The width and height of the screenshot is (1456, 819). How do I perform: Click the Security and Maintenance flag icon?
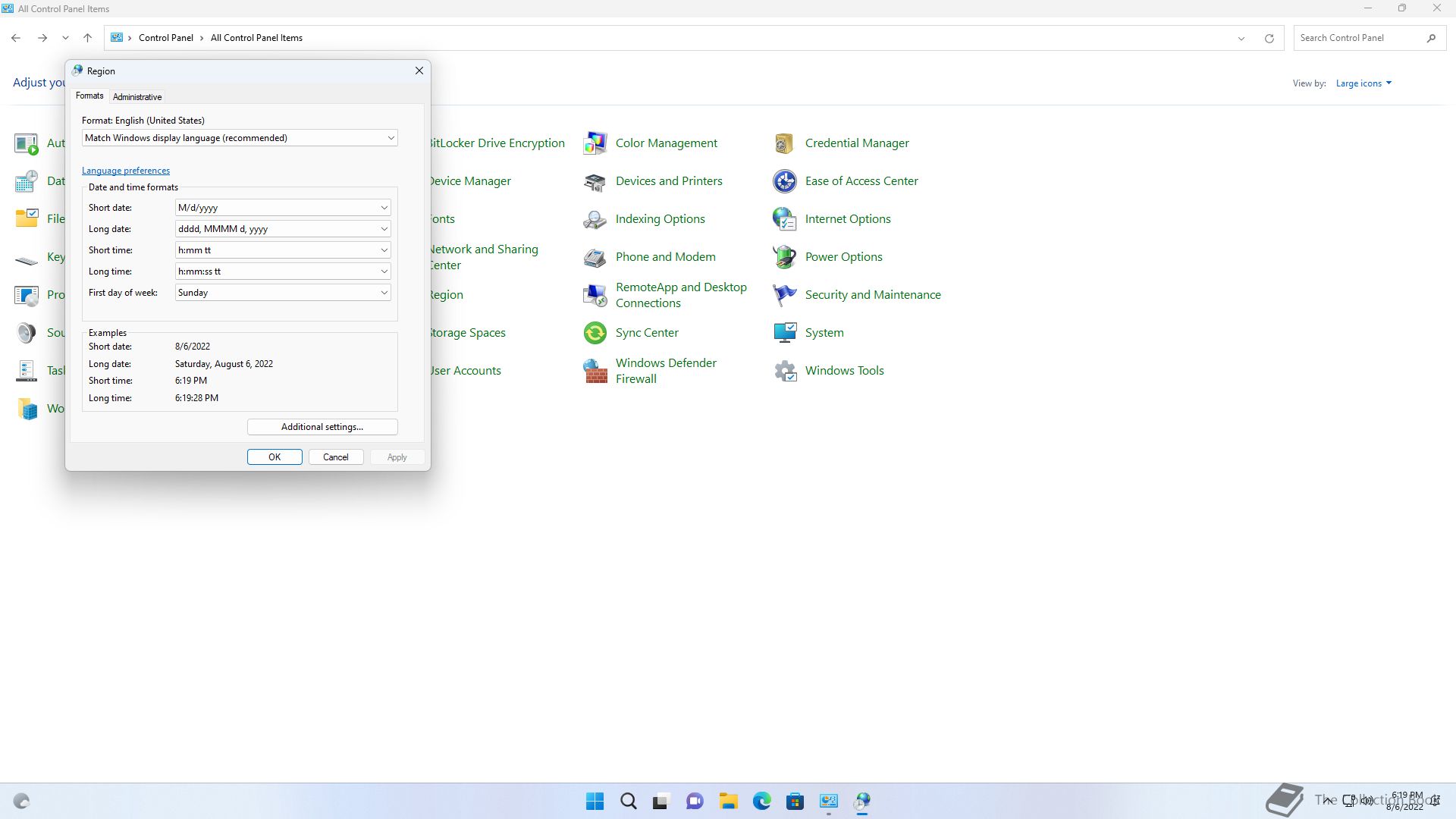click(785, 295)
